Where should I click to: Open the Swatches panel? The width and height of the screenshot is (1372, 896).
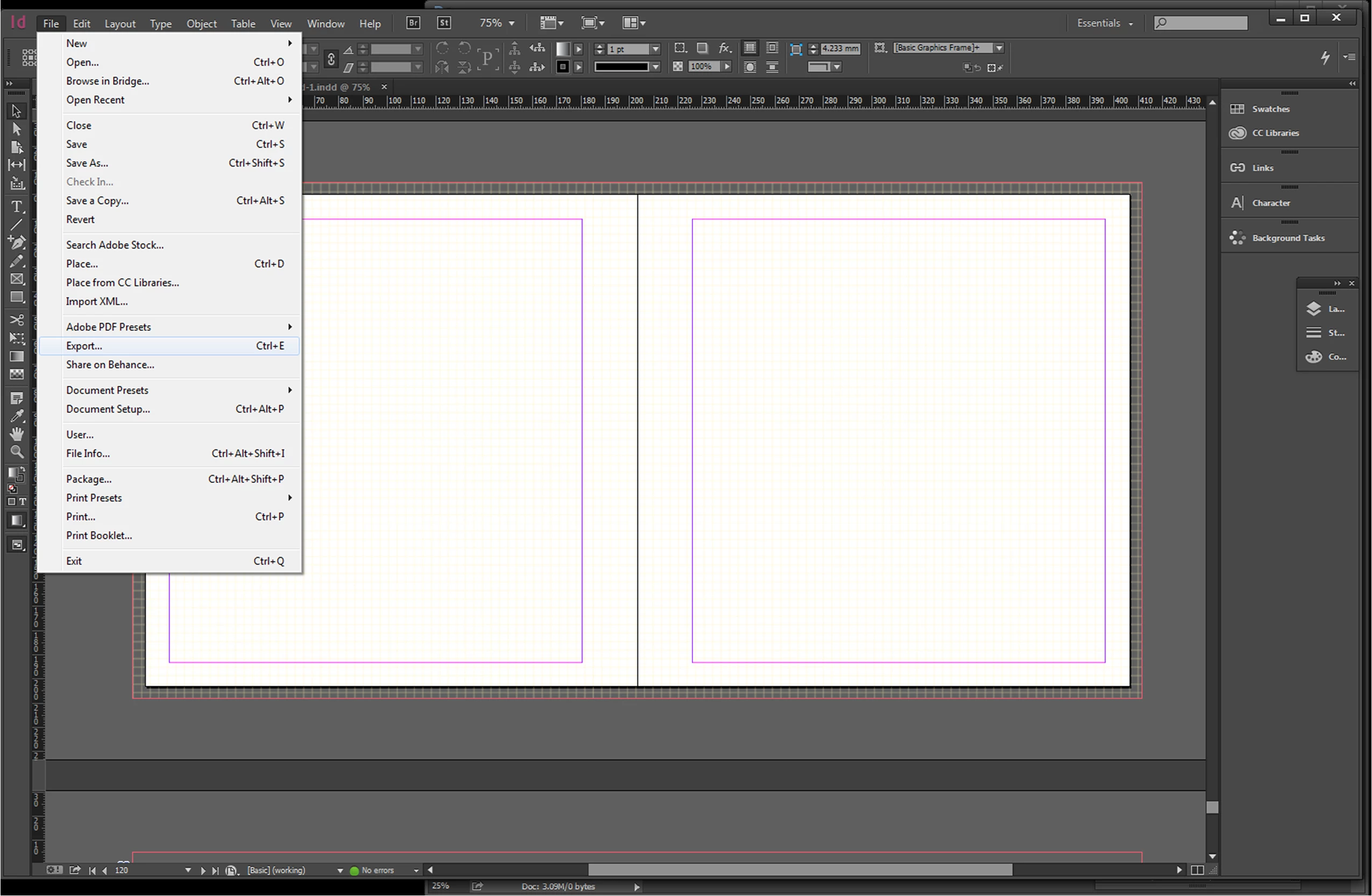click(x=1270, y=109)
